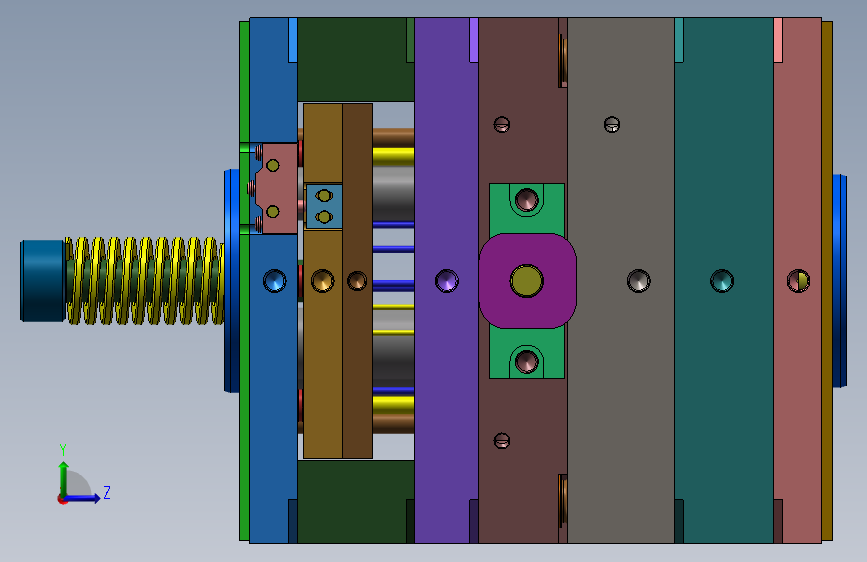The height and width of the screenshot is (562, 867).
Task: Select the large teal plate face
Action: tap(726, 280)
